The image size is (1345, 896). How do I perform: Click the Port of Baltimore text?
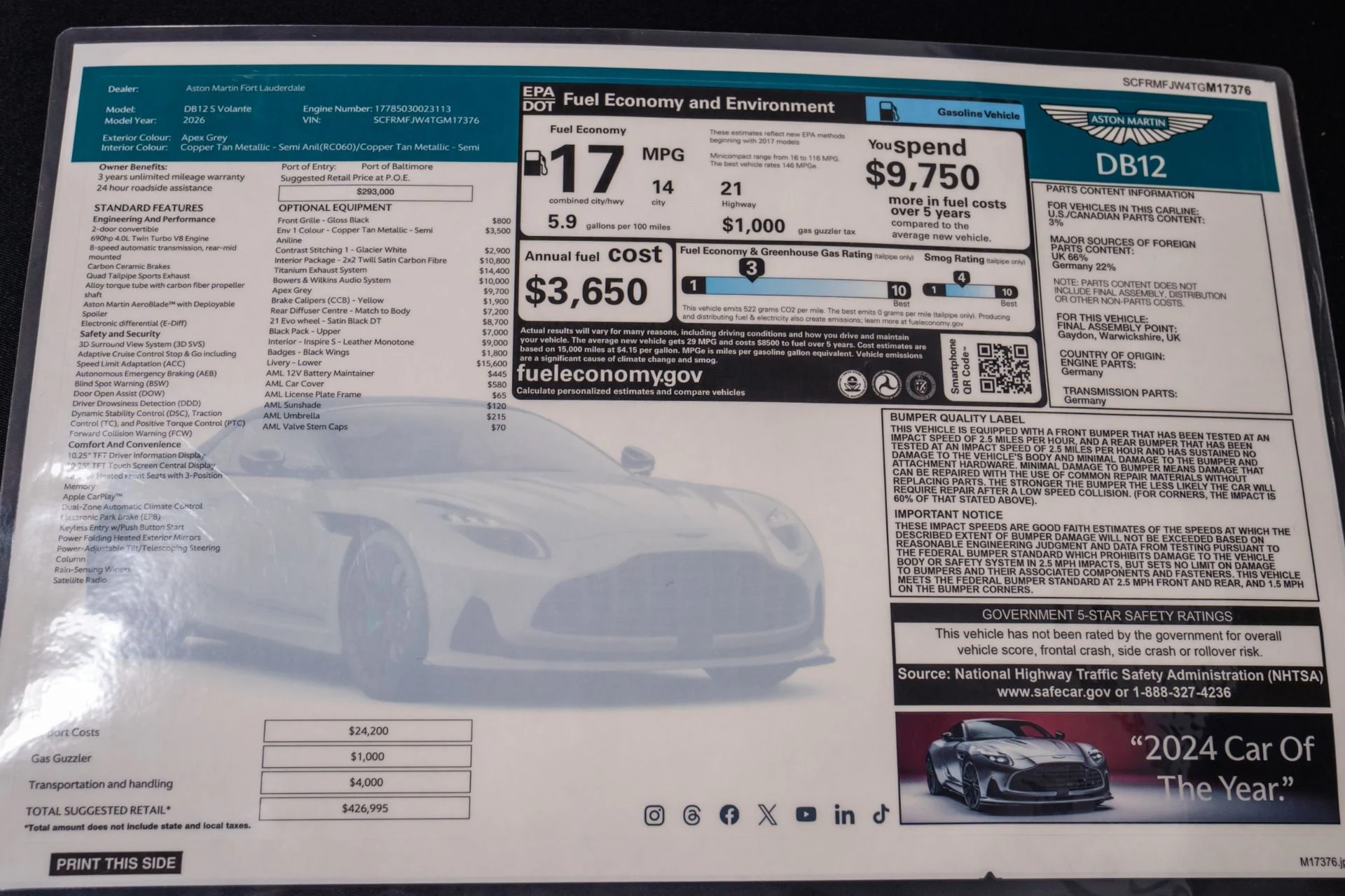(x=396, y=167)
